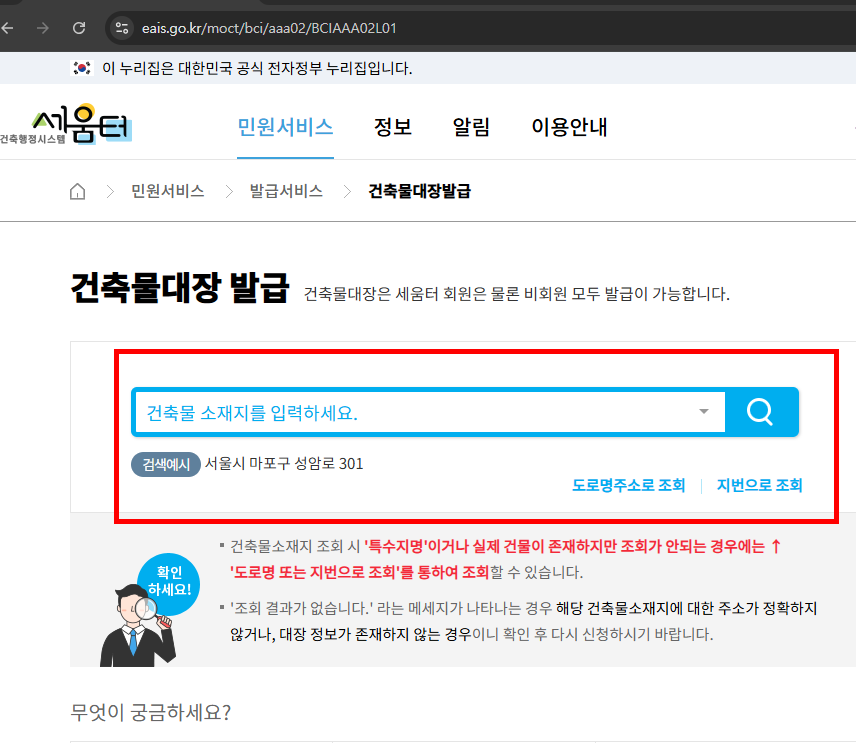856x743 pixels.
Task: Open the 이용안내 menu
Action: click(x=569, y=127)
